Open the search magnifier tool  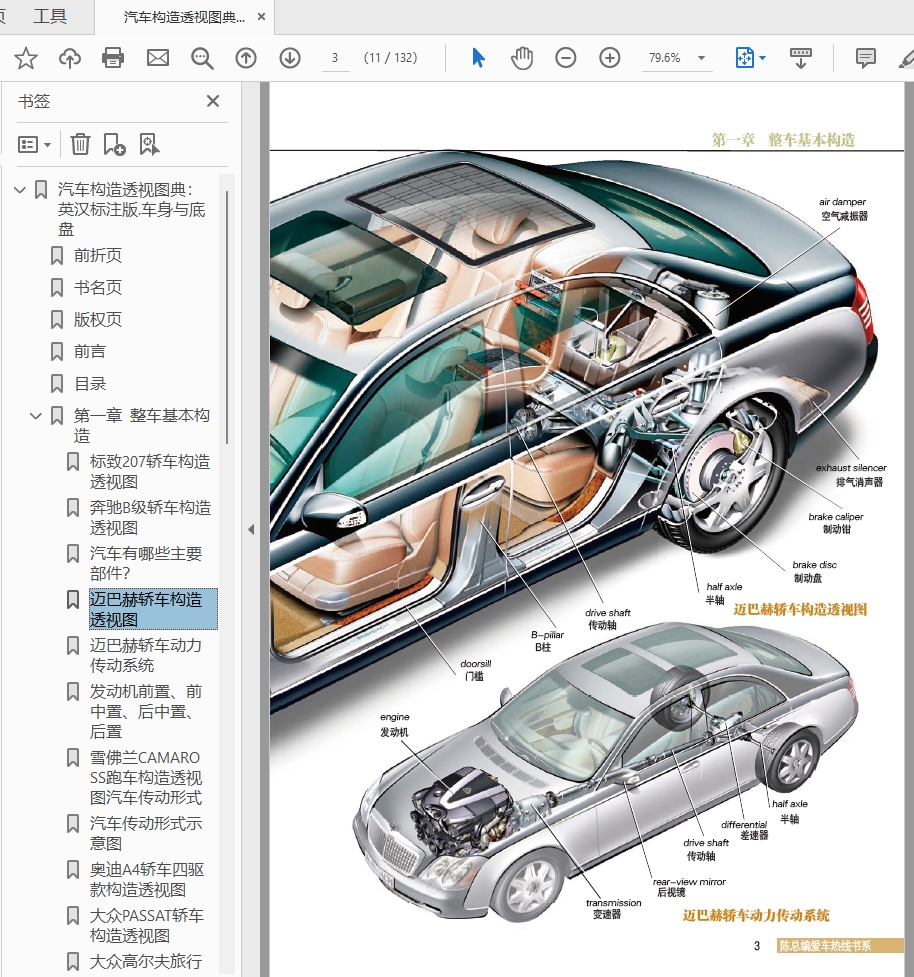click(202, 58)
